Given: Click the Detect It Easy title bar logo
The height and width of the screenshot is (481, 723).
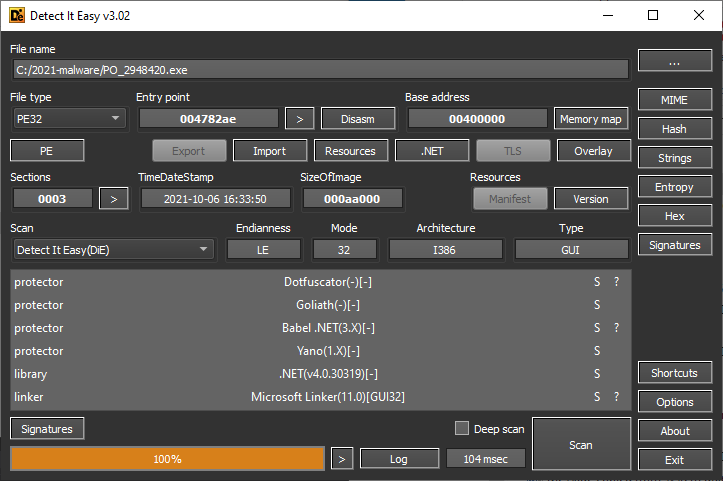Looking at the screenshot, I should pyautogui.click(x=17, y=15).
